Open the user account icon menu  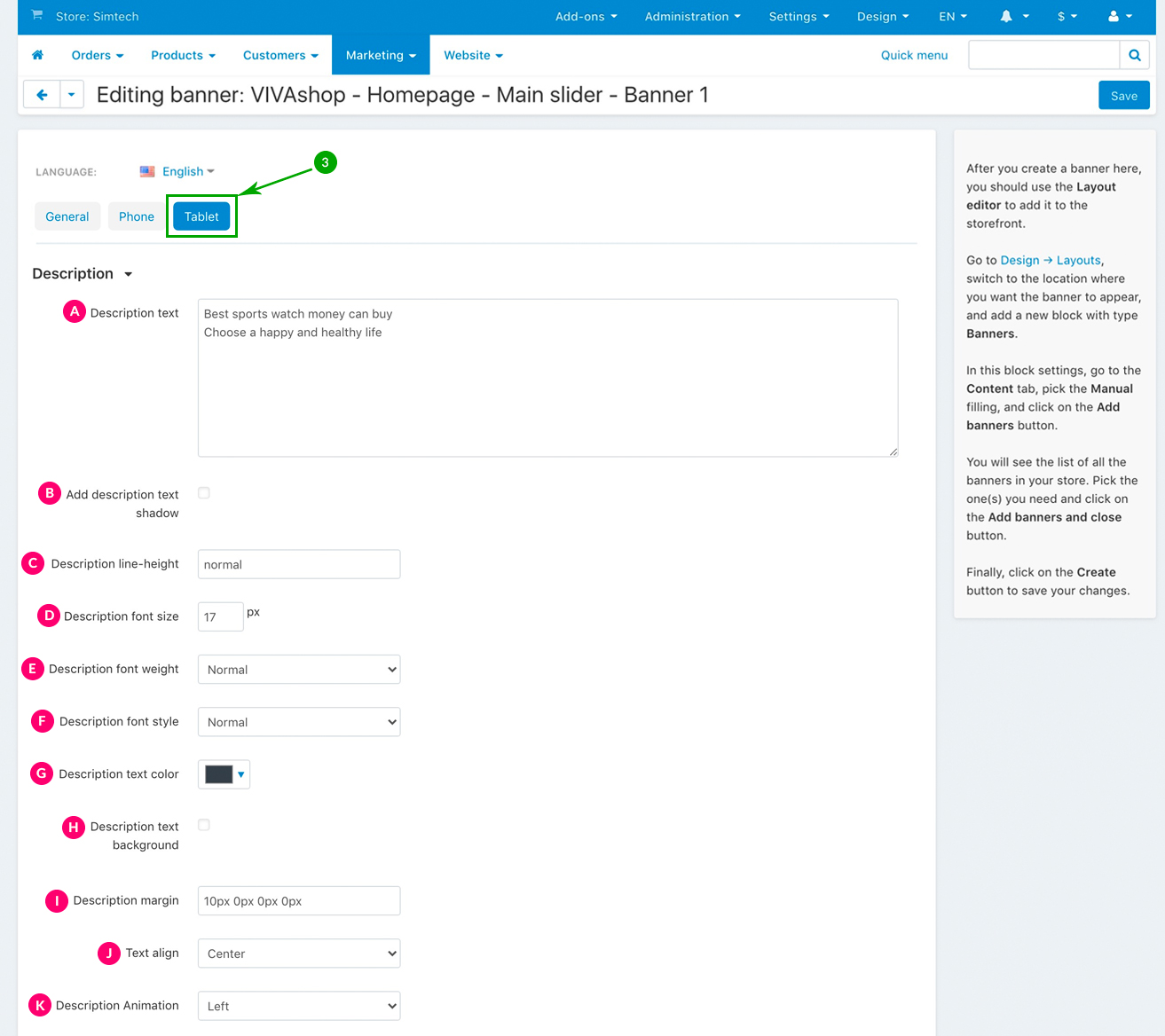coord(1114,17)
